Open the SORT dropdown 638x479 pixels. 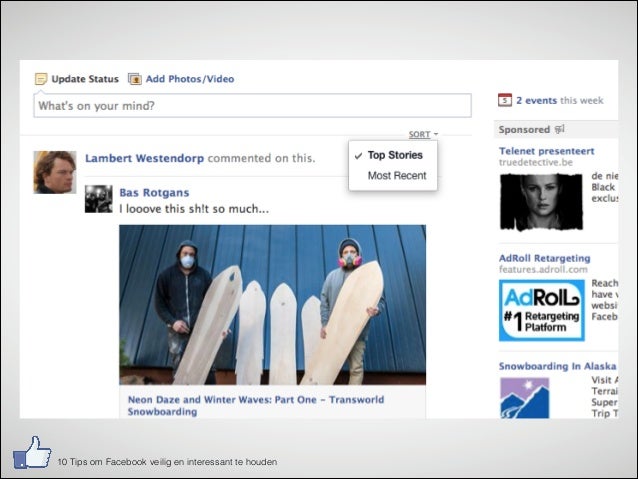click(x=423, y=134)
